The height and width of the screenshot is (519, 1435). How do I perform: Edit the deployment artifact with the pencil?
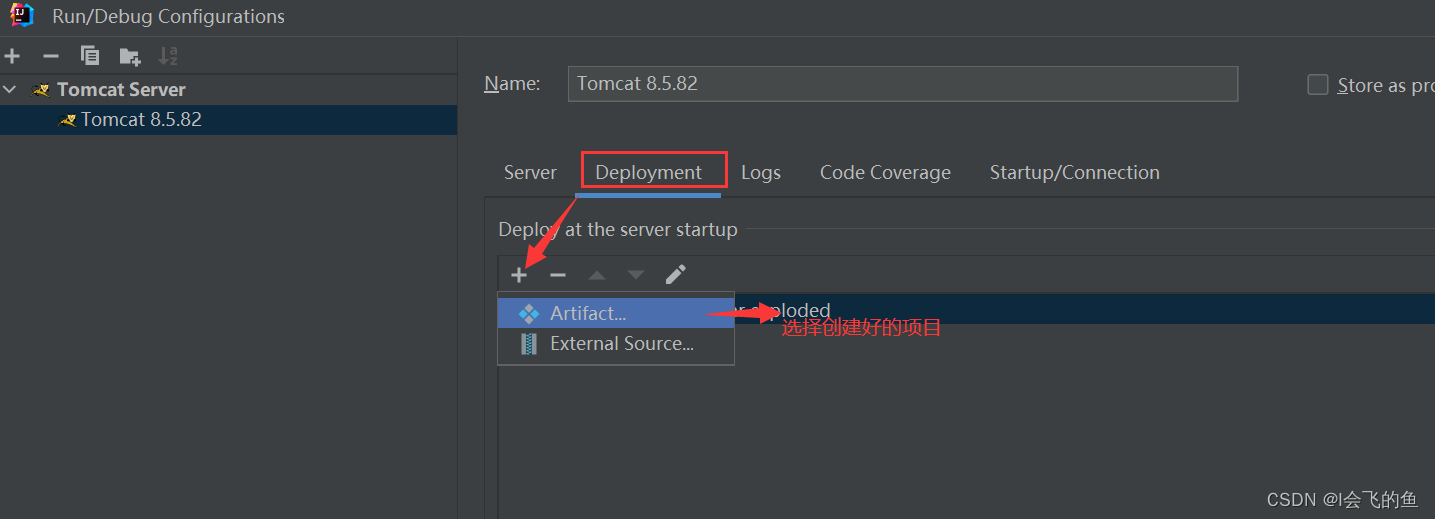676,274
